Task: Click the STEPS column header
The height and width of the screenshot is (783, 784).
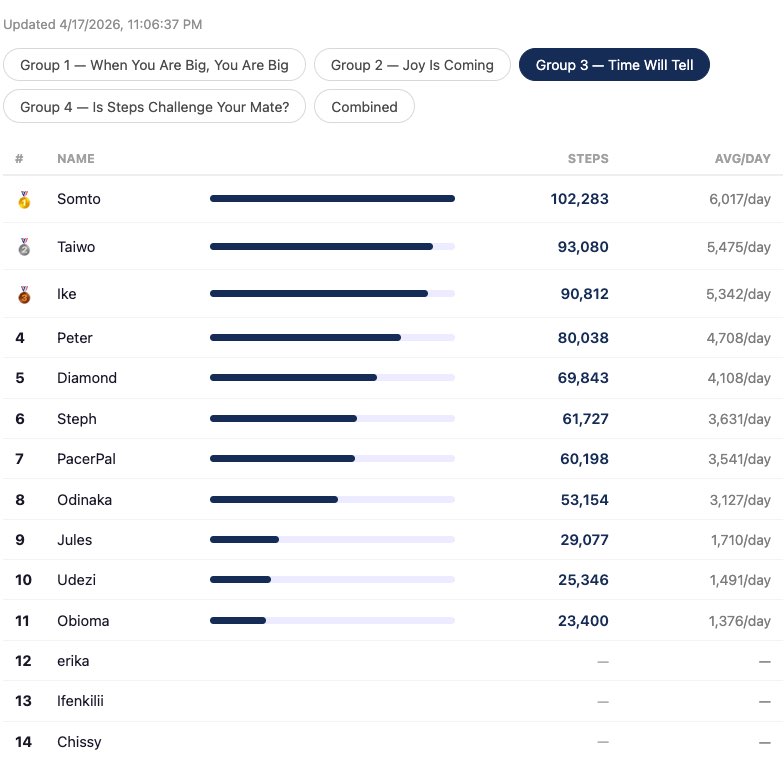Action: click(587, 159)
